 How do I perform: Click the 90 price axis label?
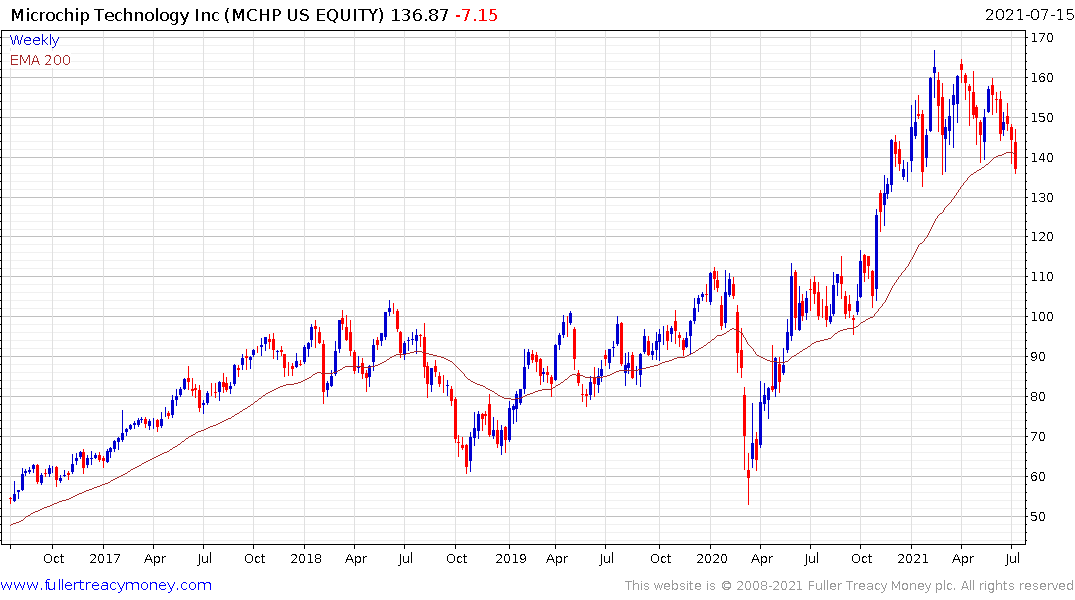click(1039, 357)
